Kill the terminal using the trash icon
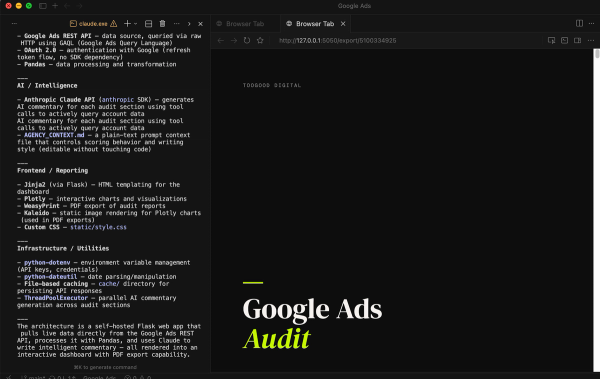 [x=162, y=24]
